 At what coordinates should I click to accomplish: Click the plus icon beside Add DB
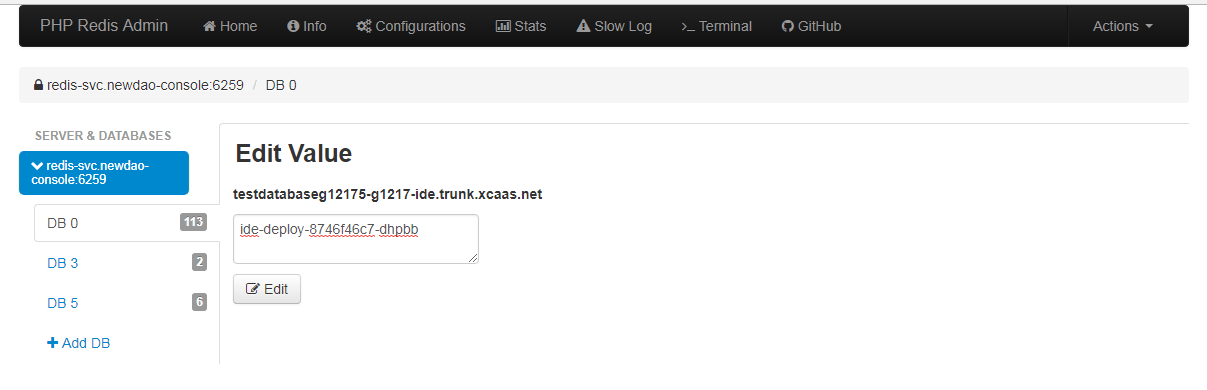coord(53,343)
